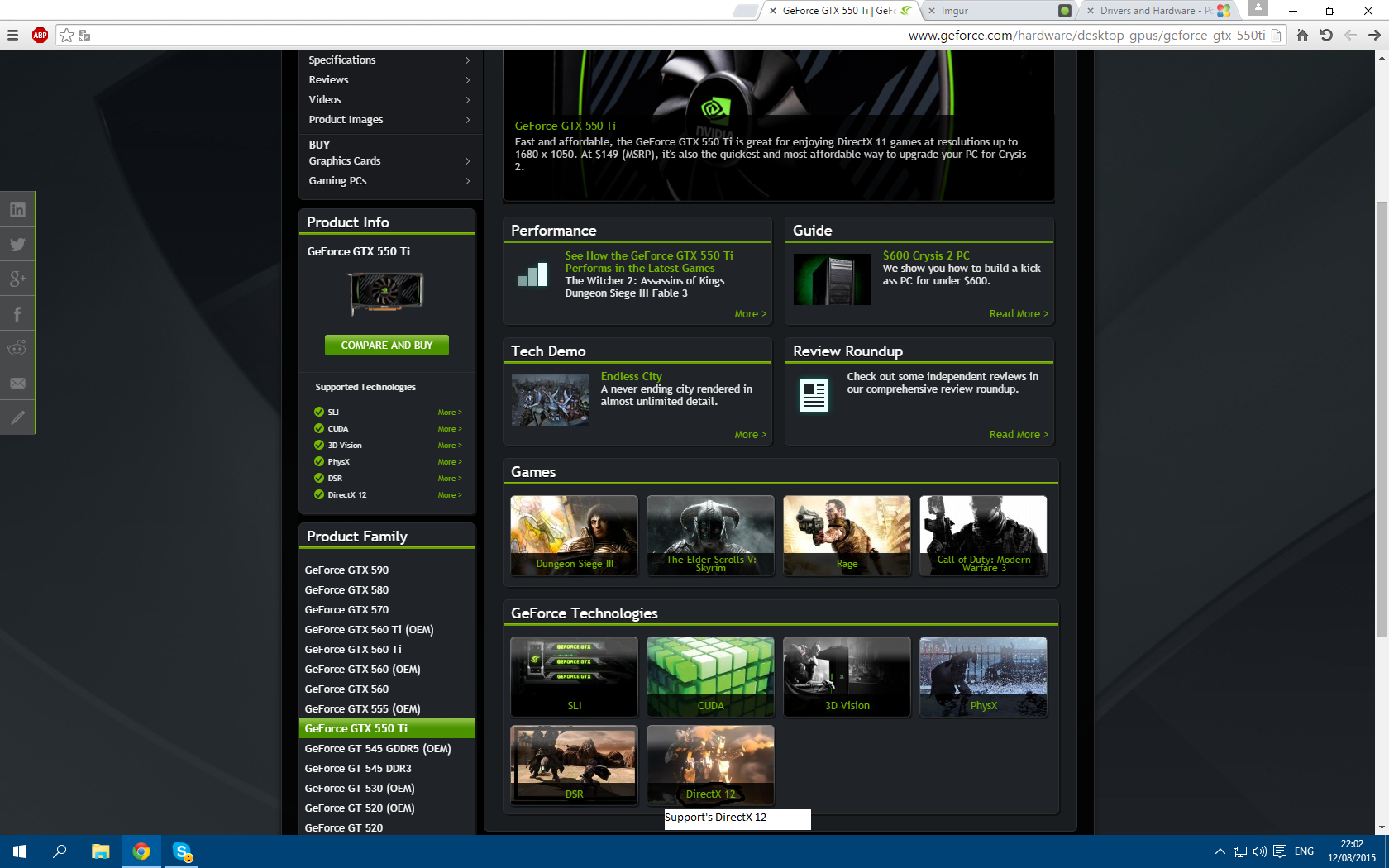The image size is (1389, 868).
Task: Go to browser home page
Action: 1302,35
